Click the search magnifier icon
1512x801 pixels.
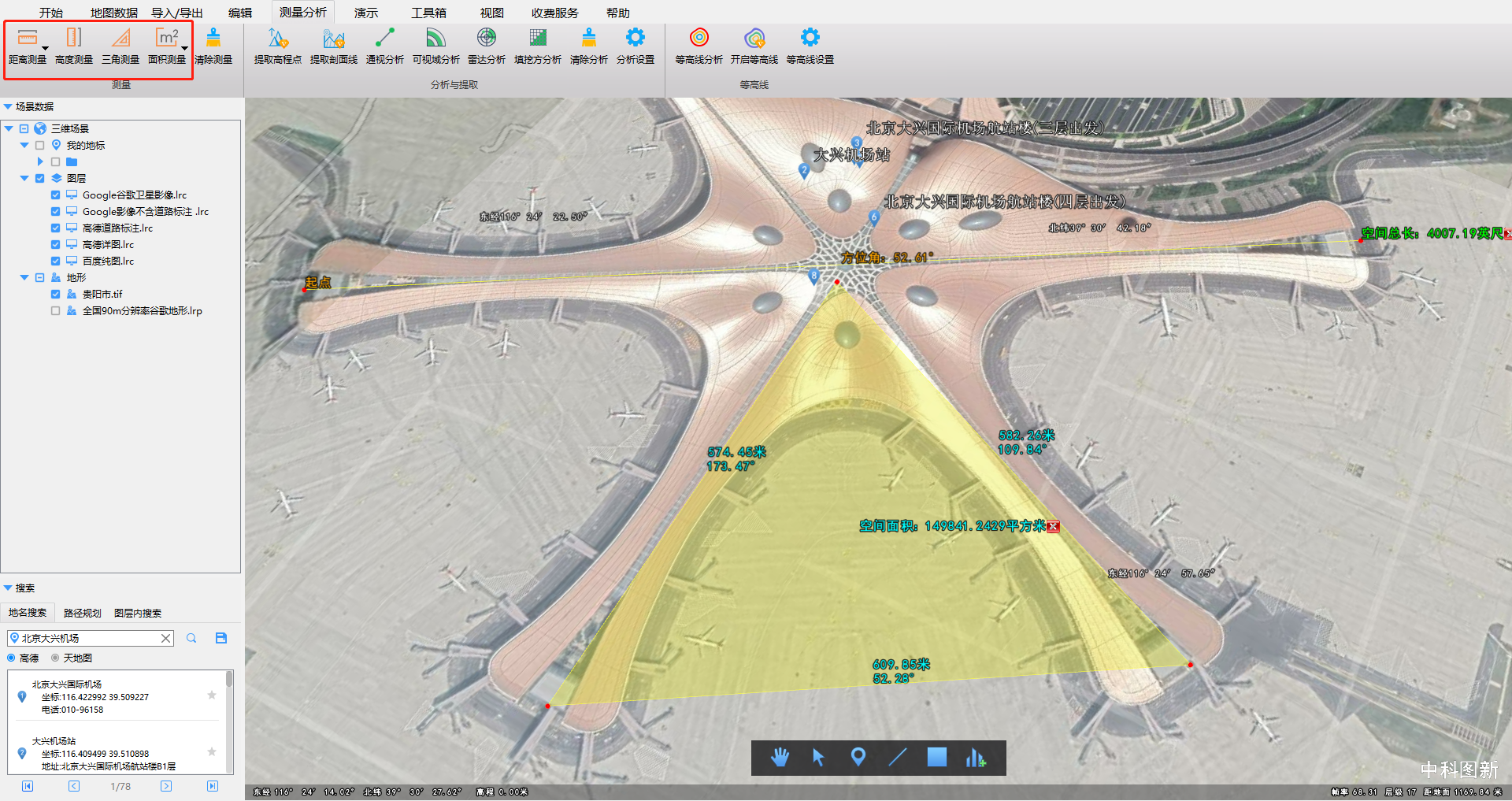[191, 638]
